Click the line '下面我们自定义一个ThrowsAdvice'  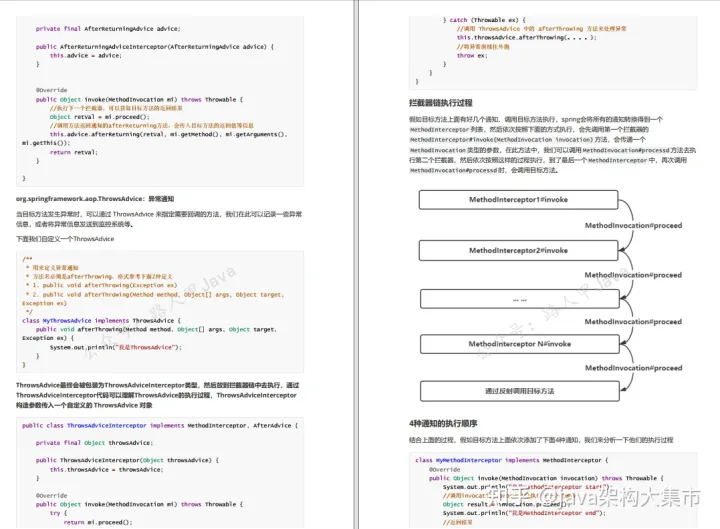(x=65, y=239)
